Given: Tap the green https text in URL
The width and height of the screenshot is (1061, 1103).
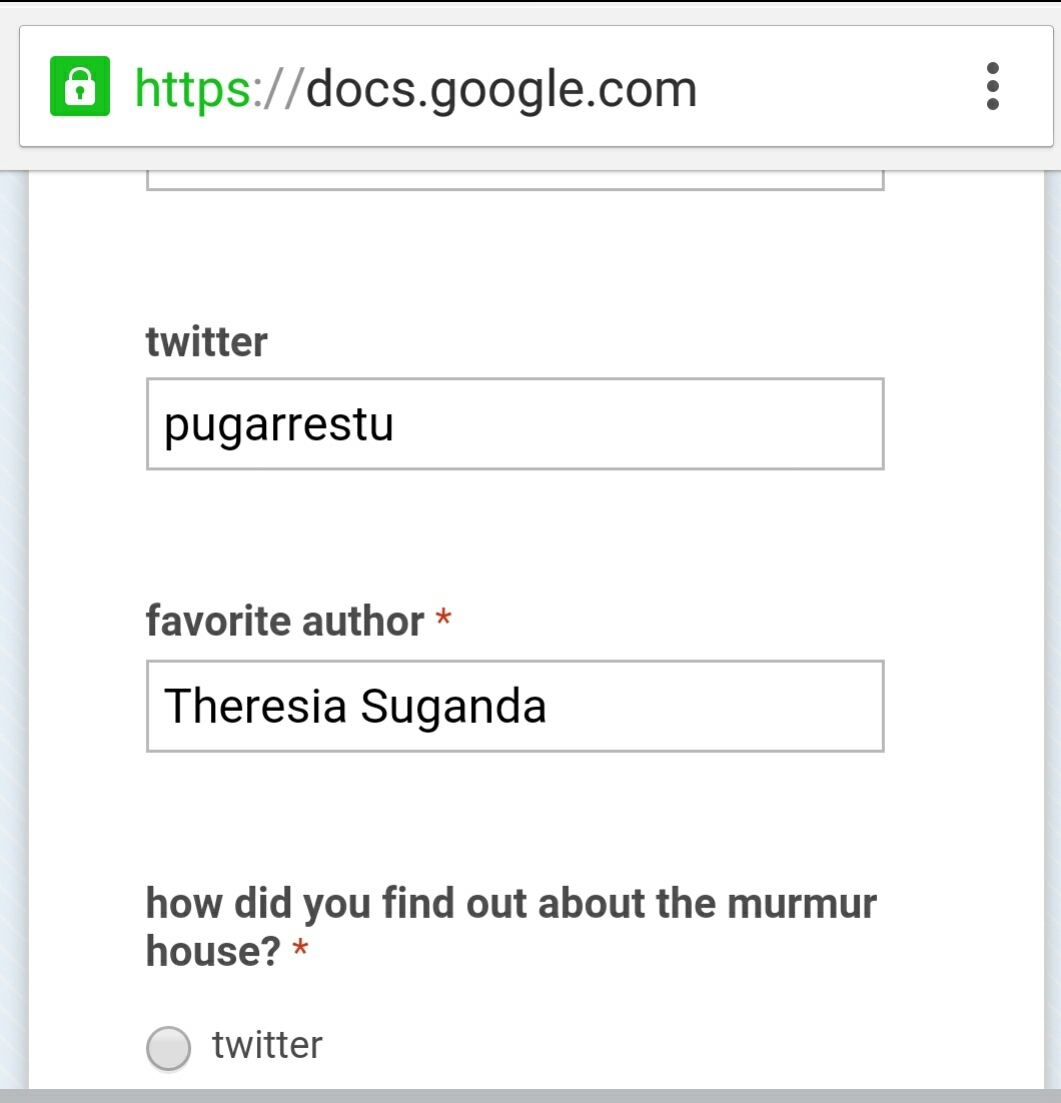Looking at the screenshot, I should tap(193, 89).
